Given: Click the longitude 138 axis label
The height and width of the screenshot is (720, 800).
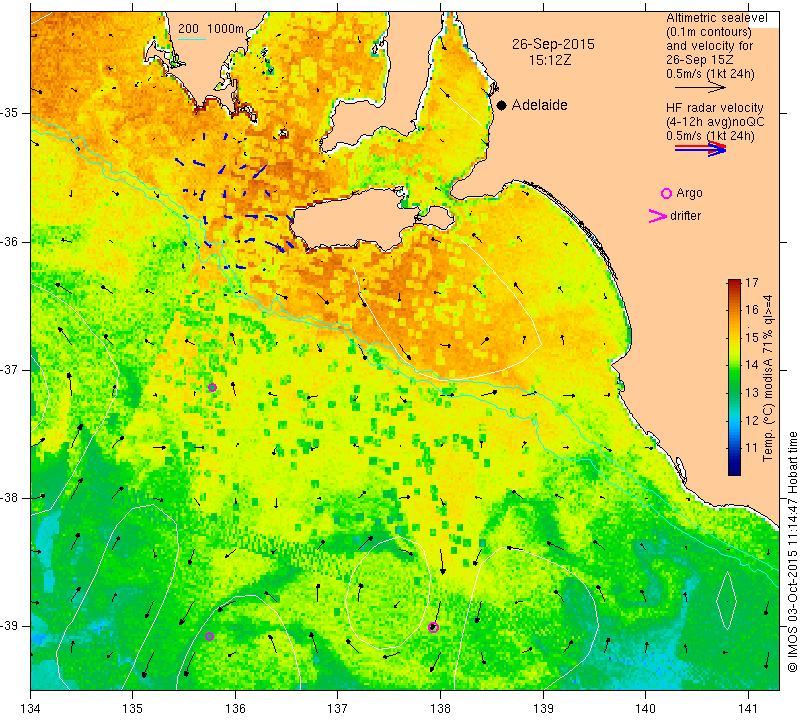Looking at the screenshot, I should 440,708.
